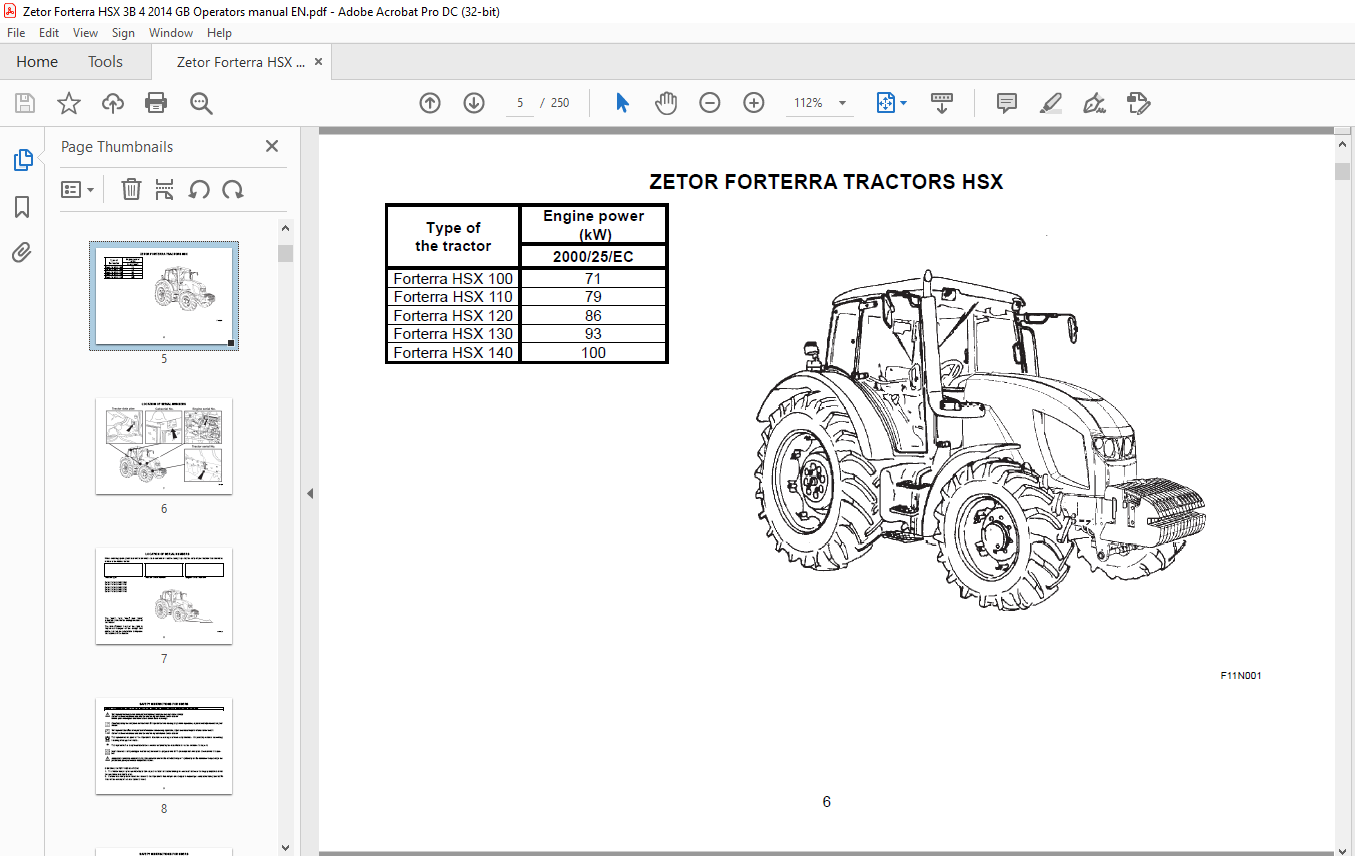This screenshot has width=1355, height=856.
Task: Delete the selected page with the trash icon
Action: 131,189
